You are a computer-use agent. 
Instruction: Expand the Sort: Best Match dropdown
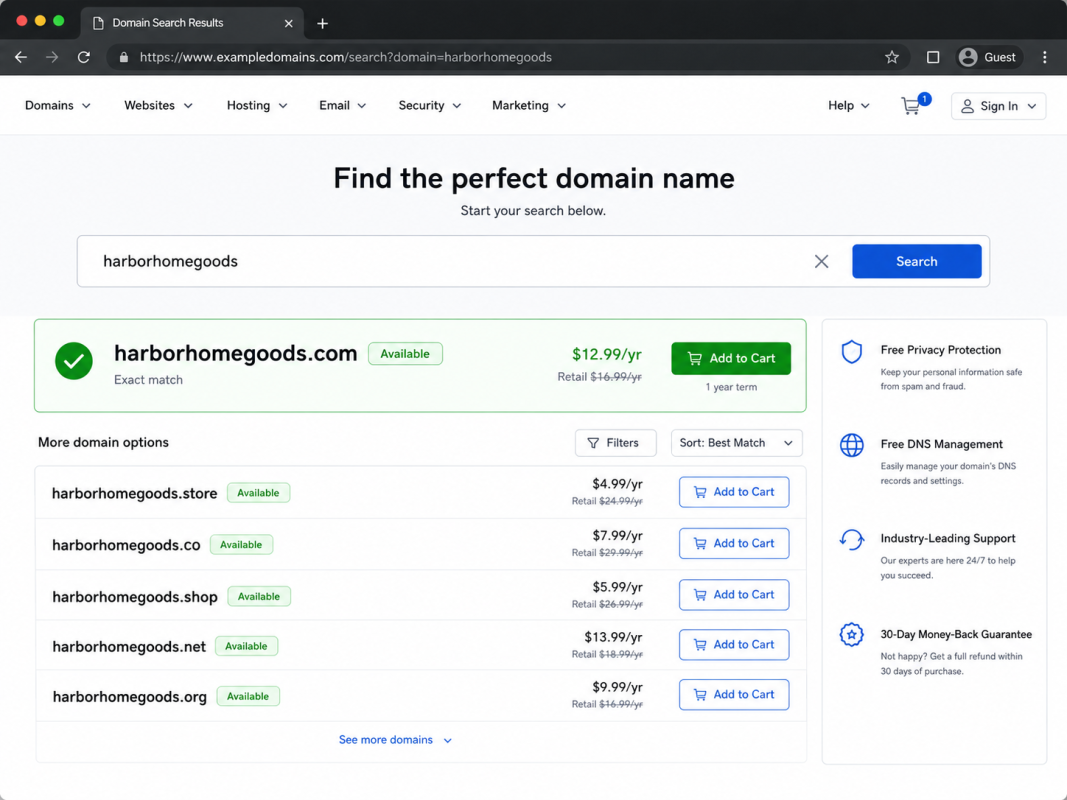coord(736,443)
